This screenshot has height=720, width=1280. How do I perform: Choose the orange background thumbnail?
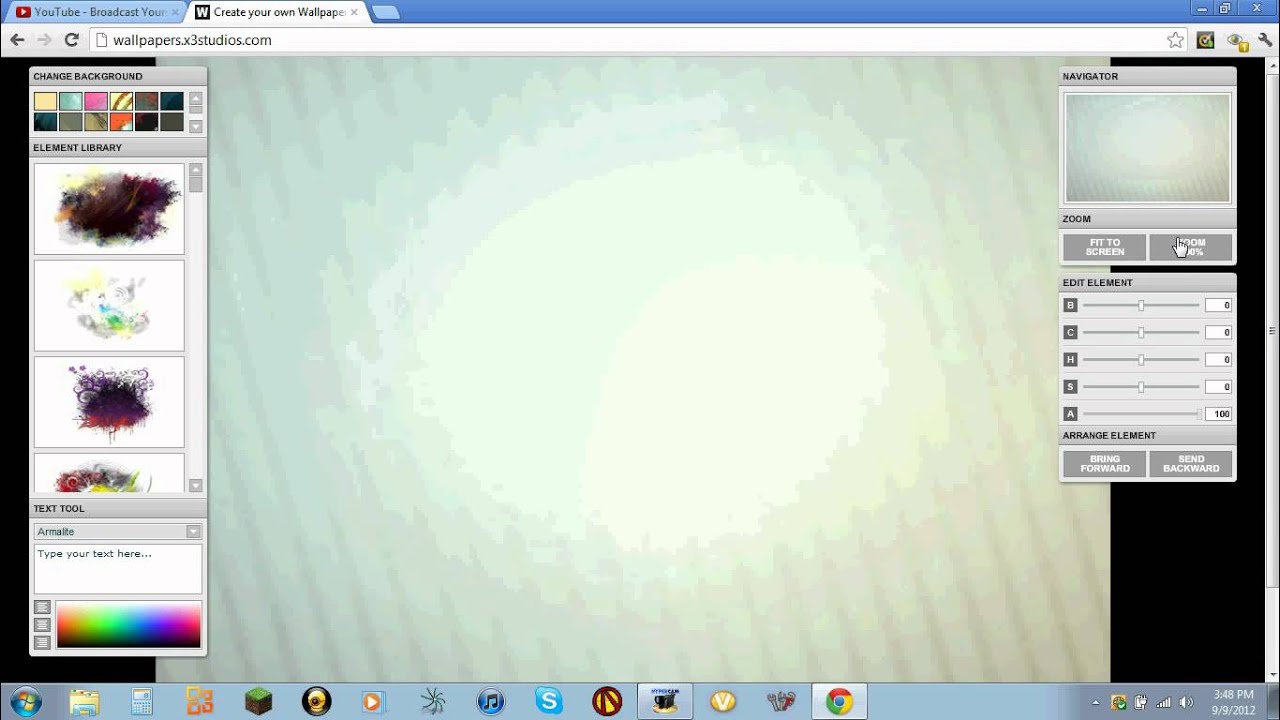coord(121,122)
